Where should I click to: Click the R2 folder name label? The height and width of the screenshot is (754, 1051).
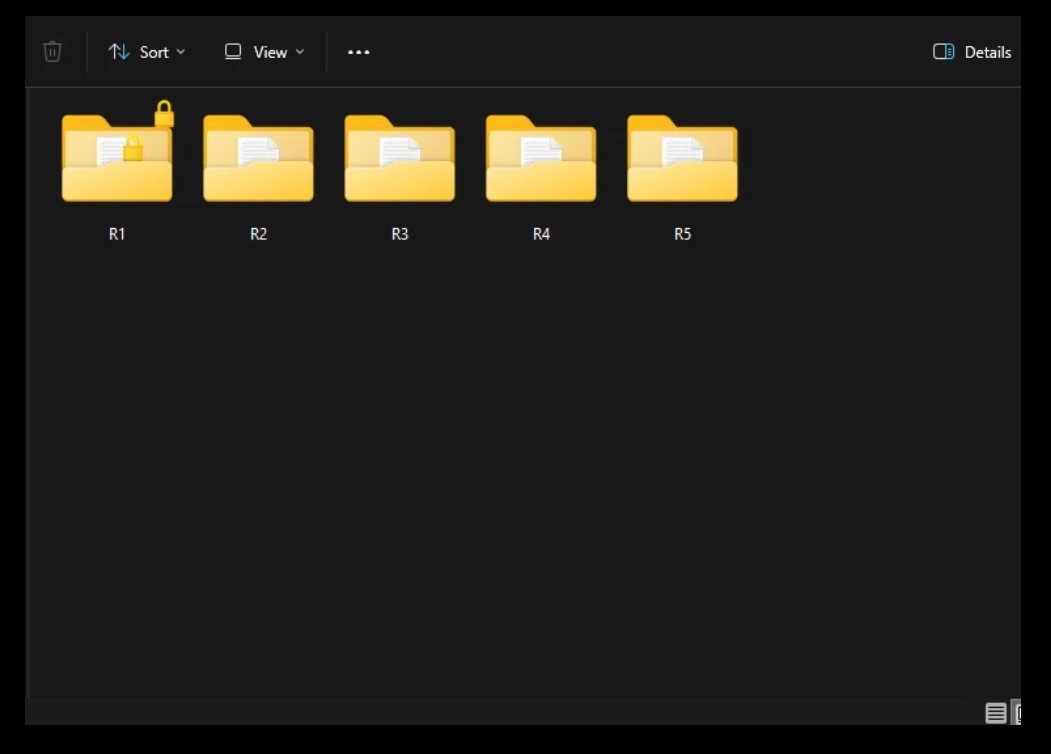click(x=258, y=234)
